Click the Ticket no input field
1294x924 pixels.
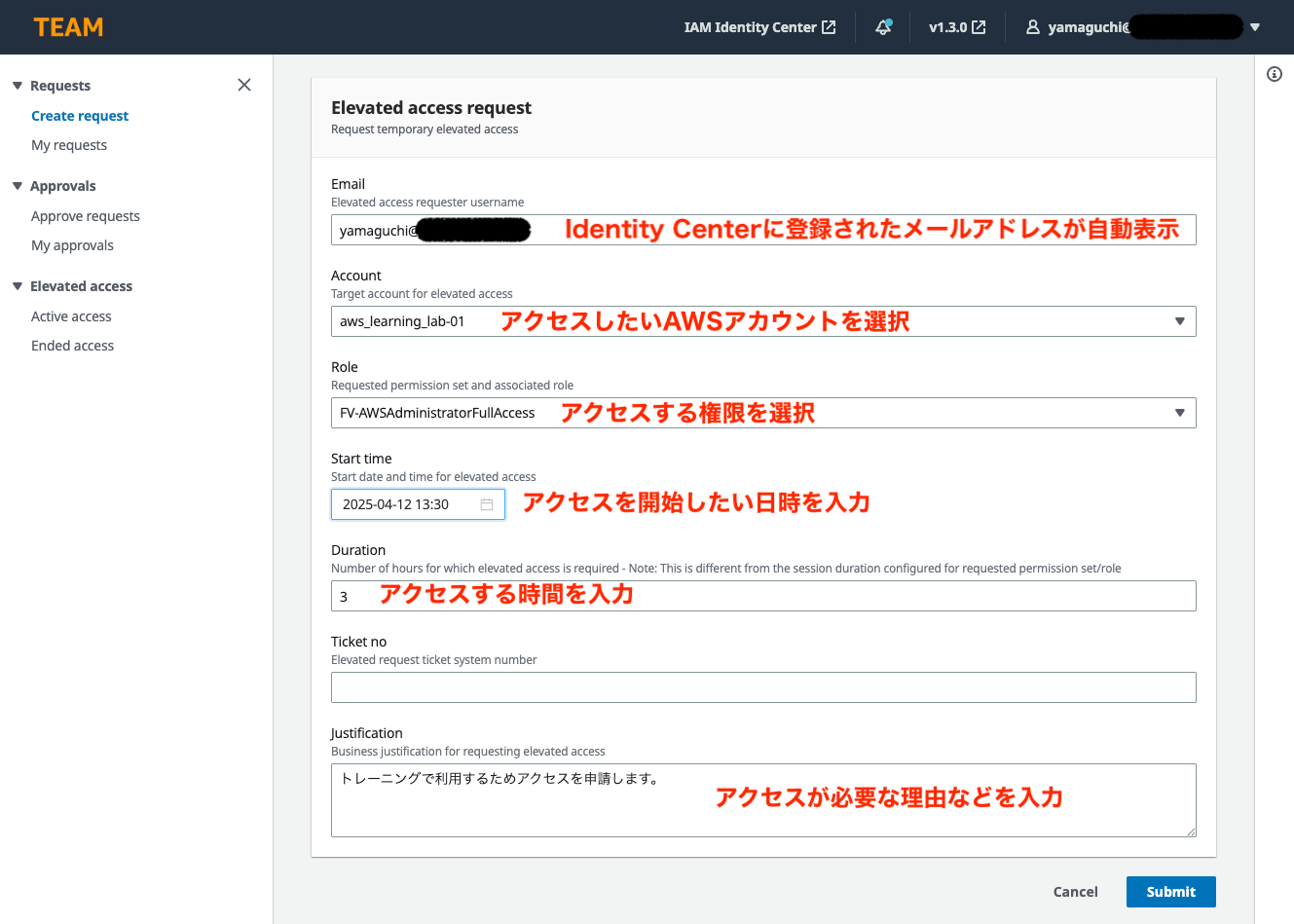click(x=762, y=687)
